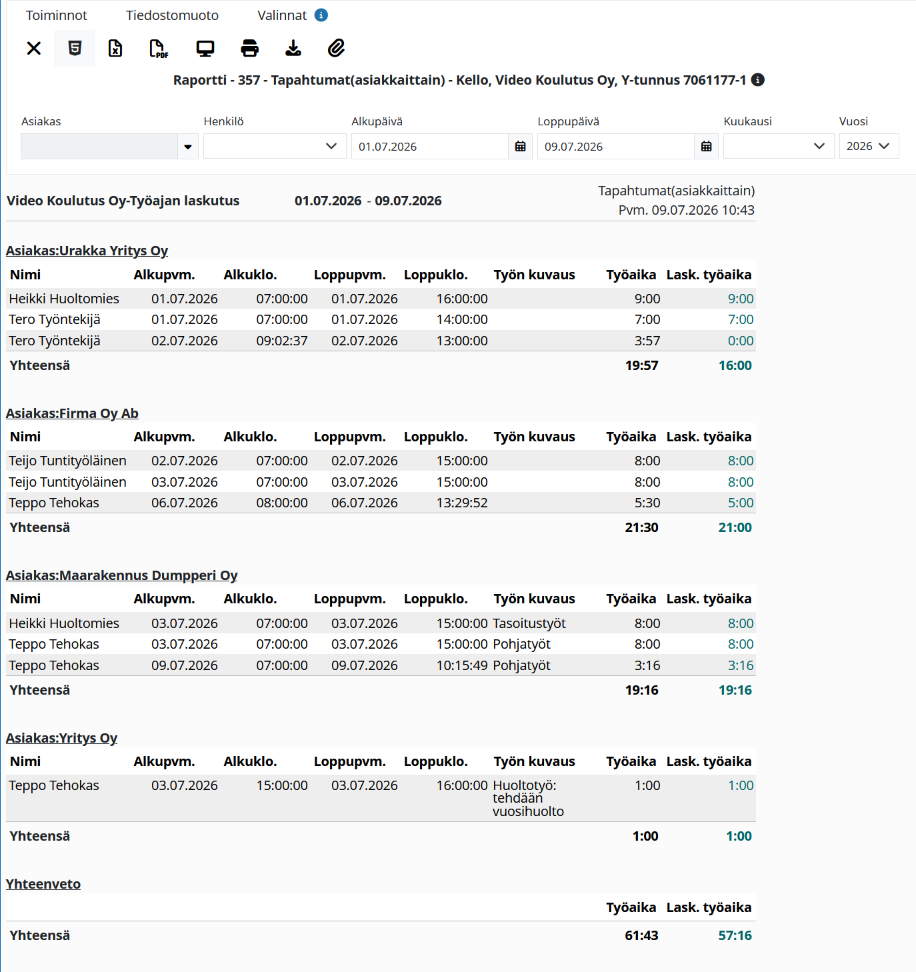Click the info icon after Y-tunnus

click(757, 80)
